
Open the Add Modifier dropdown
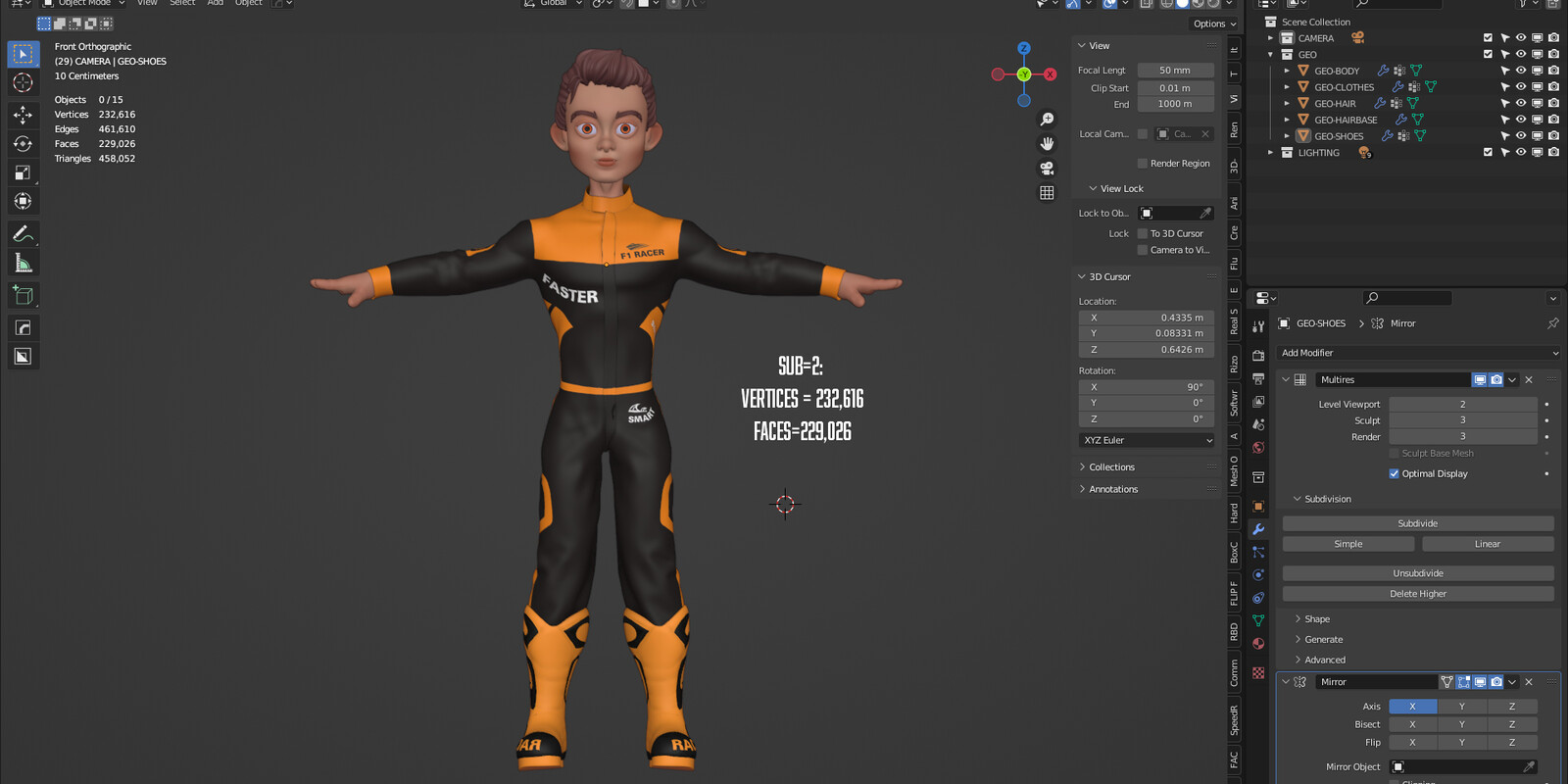pyautogui.click(x=1418, y=353)
